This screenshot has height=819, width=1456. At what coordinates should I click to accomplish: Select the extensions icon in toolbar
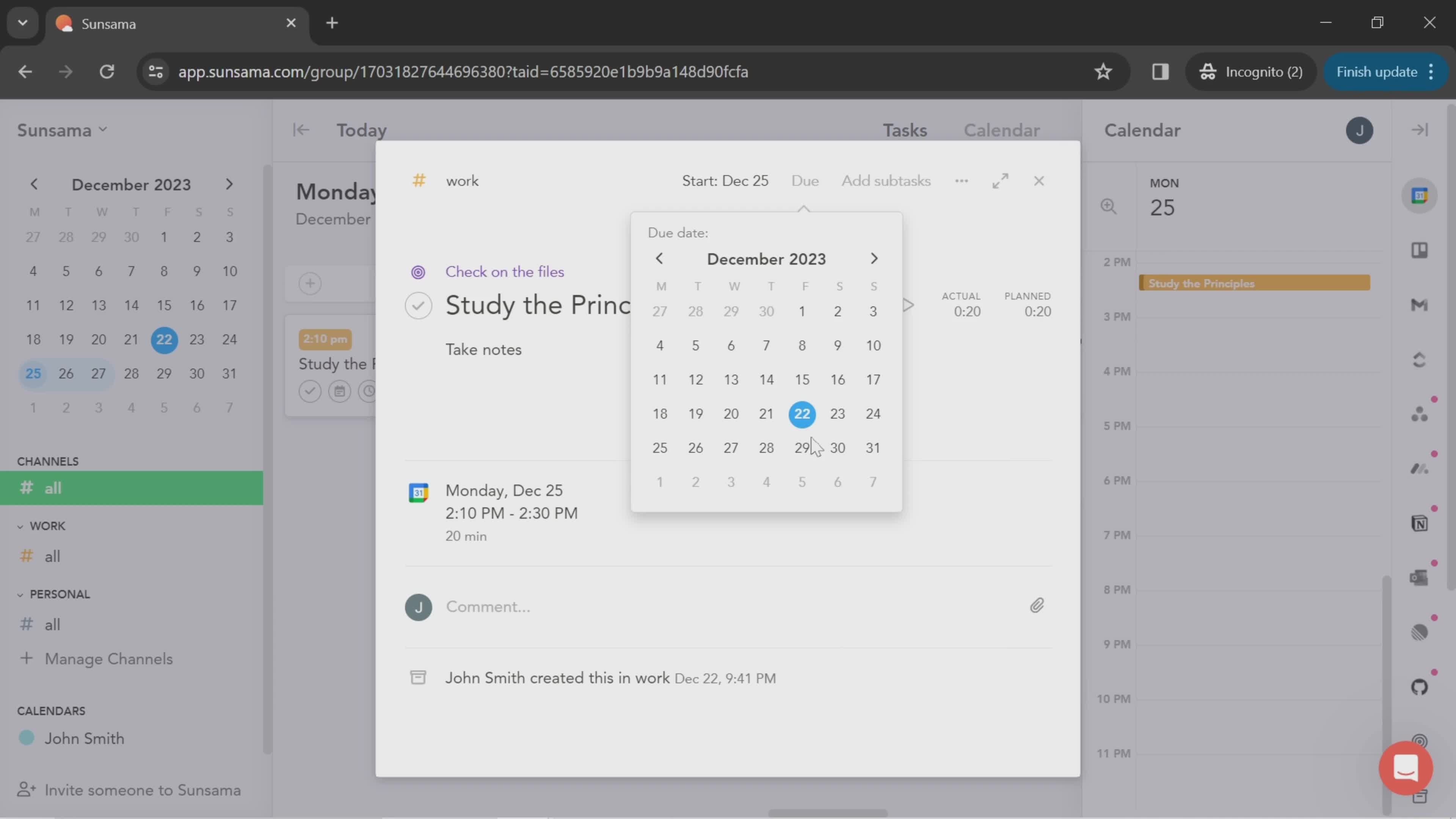click(1159, 71)
